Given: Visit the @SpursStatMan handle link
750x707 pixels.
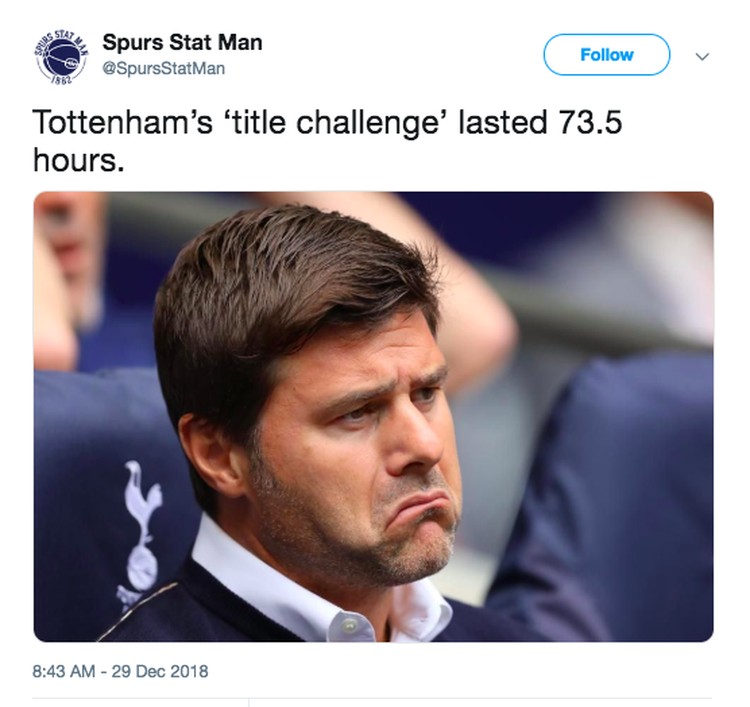Looking at the screenshot, I should click(164, 68).
